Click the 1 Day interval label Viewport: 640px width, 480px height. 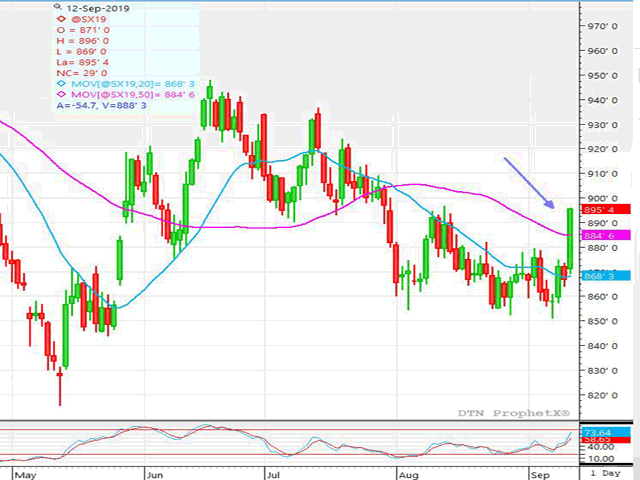(x=606, y=473)
